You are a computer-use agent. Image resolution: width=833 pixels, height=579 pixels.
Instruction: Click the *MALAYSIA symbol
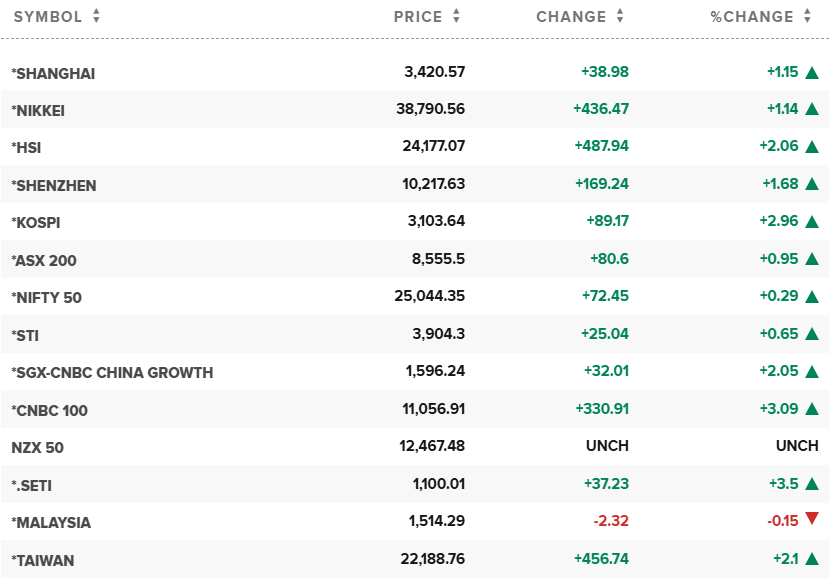51,523
